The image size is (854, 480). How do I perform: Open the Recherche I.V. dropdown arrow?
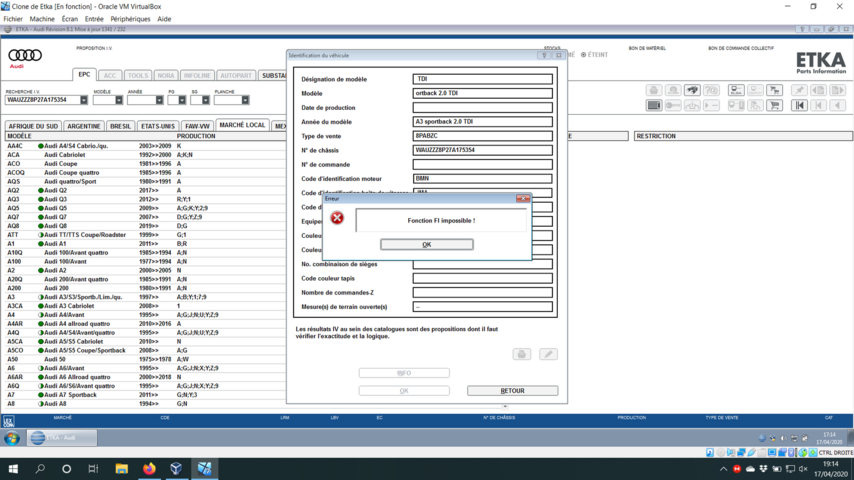click(84, 100)
